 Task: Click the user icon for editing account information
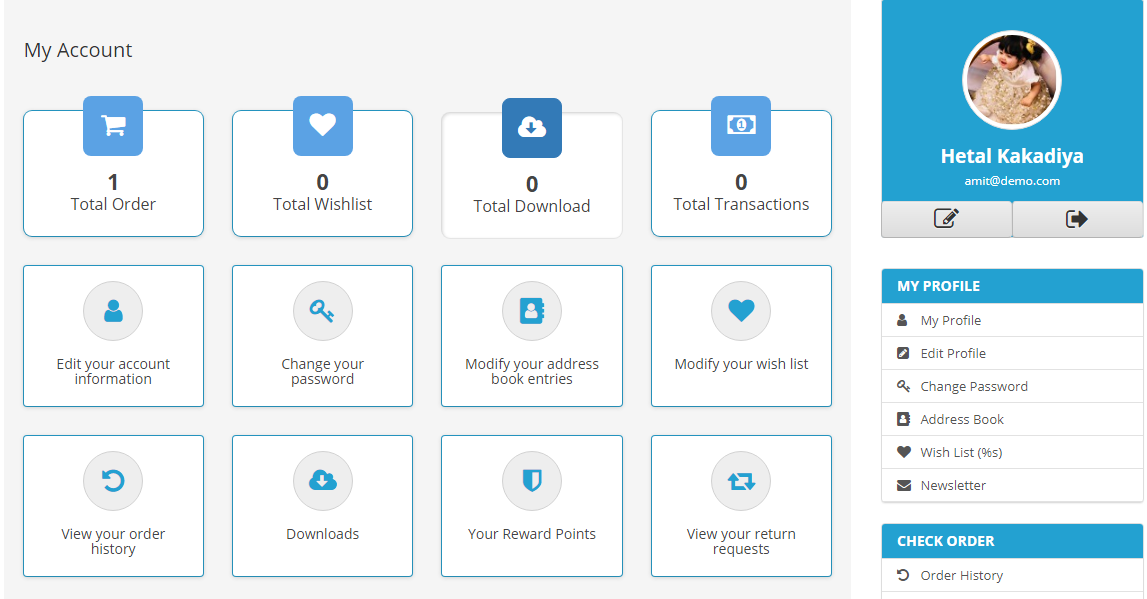(113, 311)
